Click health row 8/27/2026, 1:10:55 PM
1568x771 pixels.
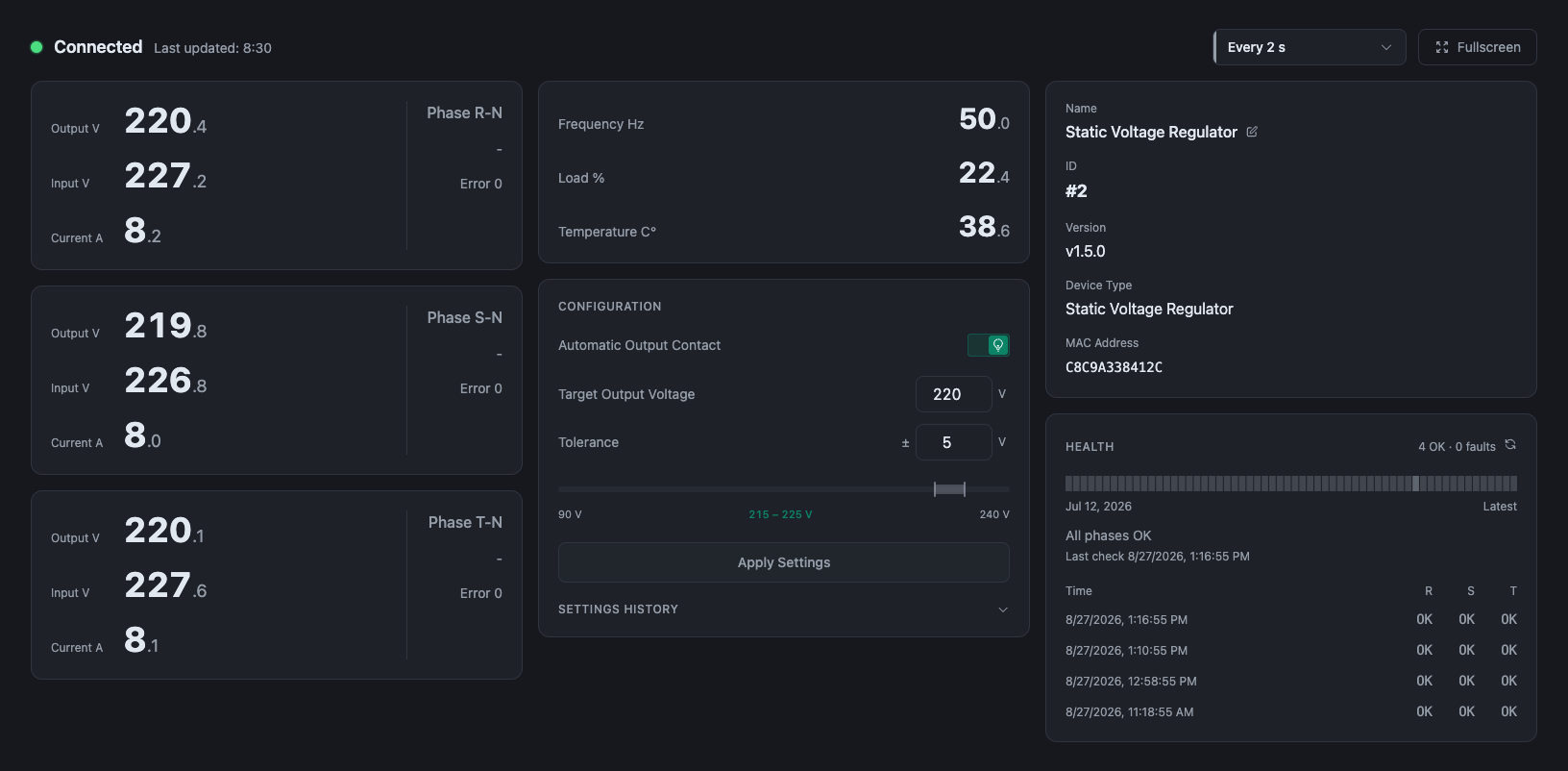(1290, 651)
